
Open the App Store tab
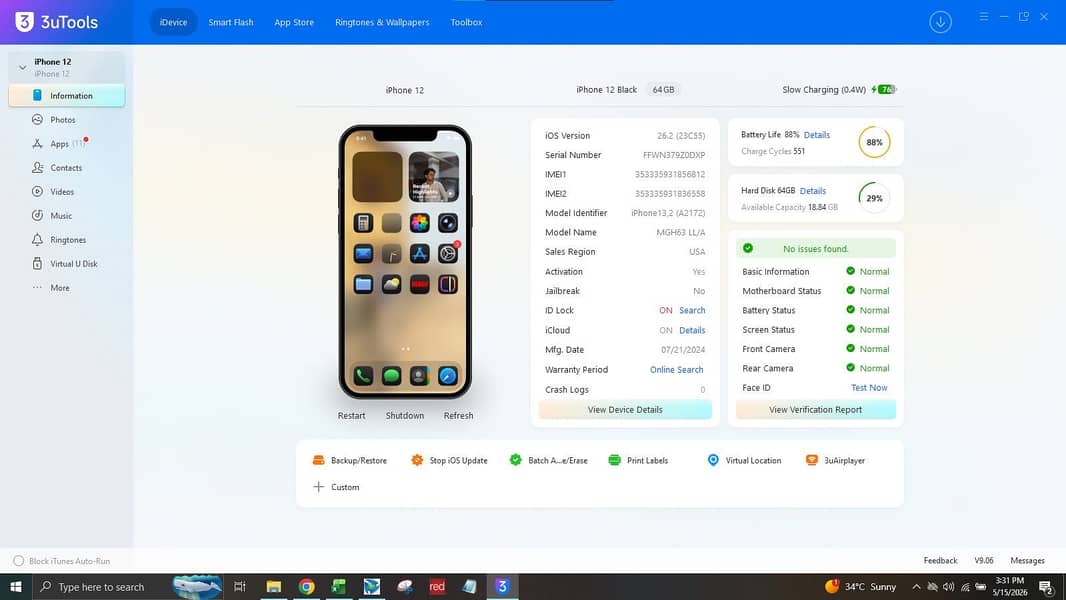pyautogui.click(x=294, y=22)
